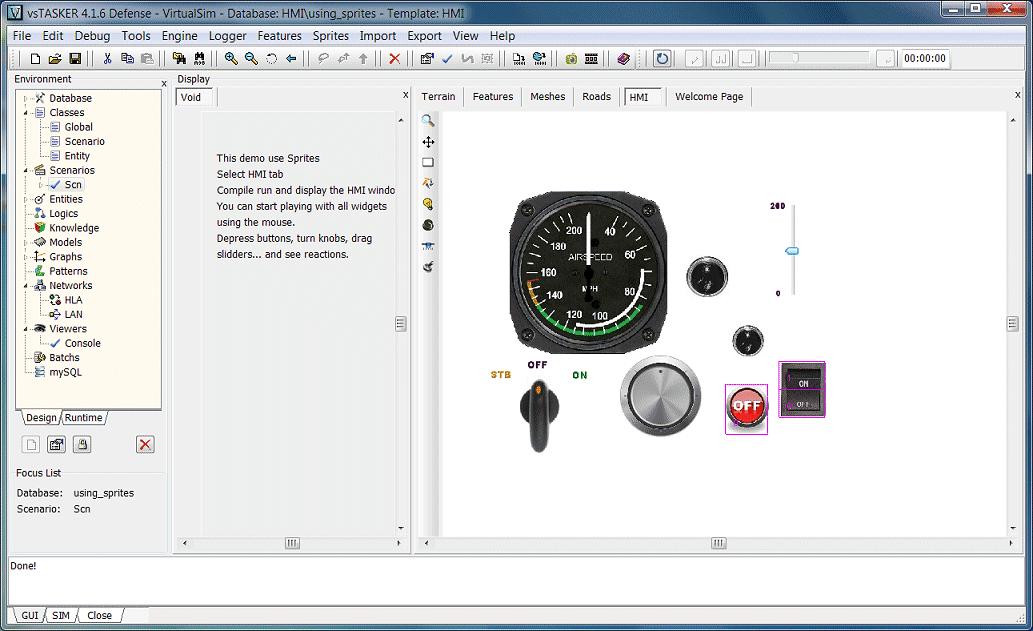The width and height of the screenshot is (1033, 631).
Task: Click the scissors cut icon in toolbar
Action: coord(107,59)
